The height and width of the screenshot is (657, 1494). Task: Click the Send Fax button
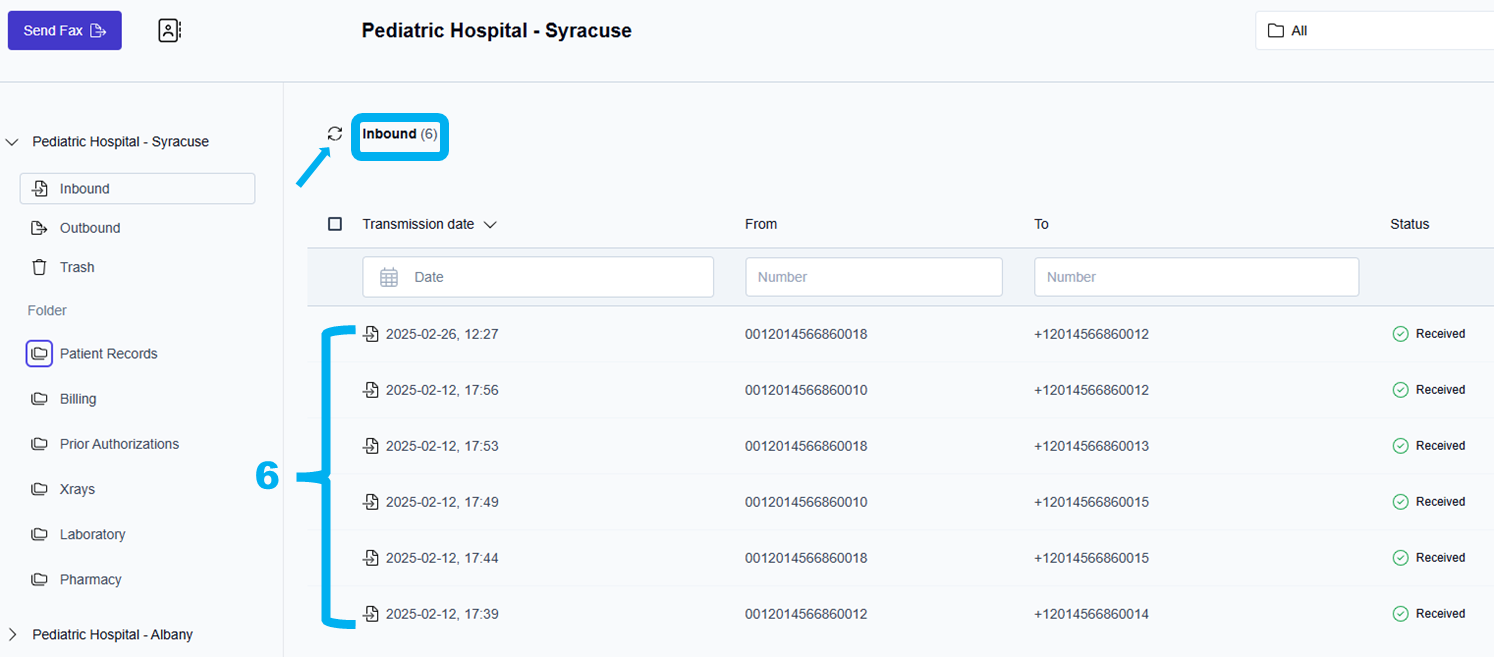(x=65, y=31)
